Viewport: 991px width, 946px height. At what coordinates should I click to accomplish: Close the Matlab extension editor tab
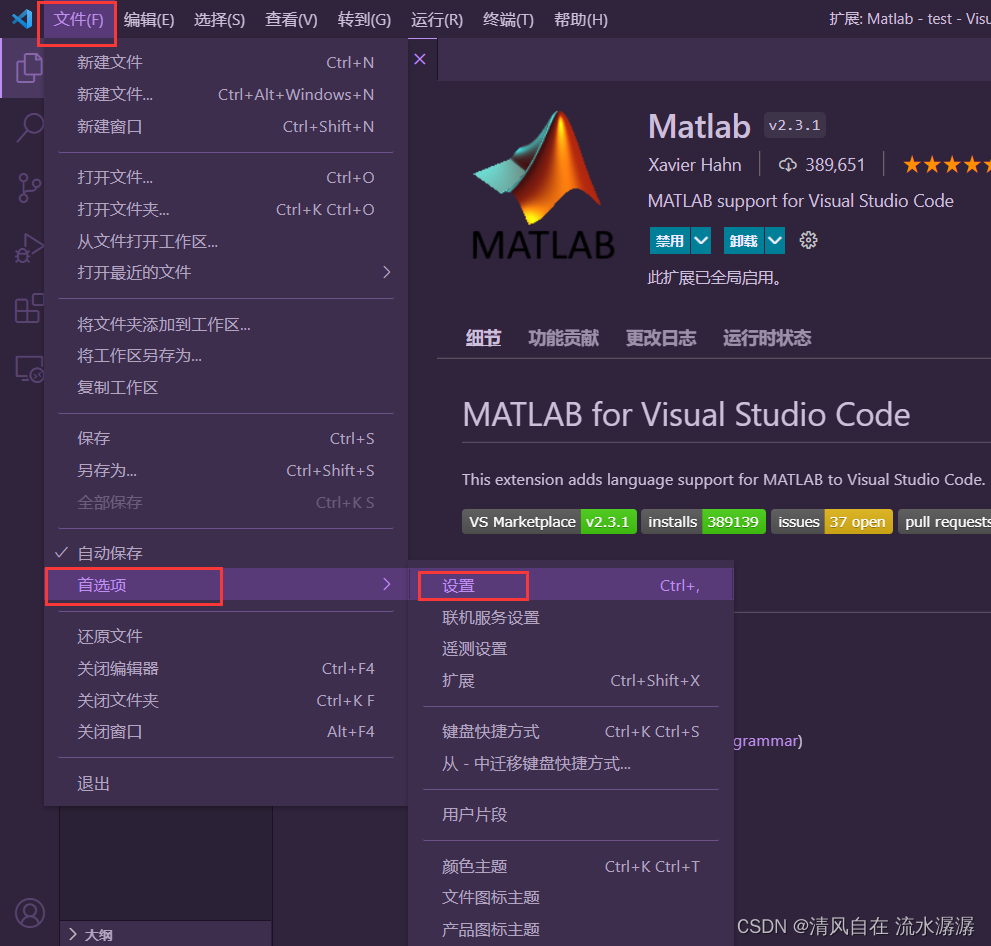click(420, 59)
